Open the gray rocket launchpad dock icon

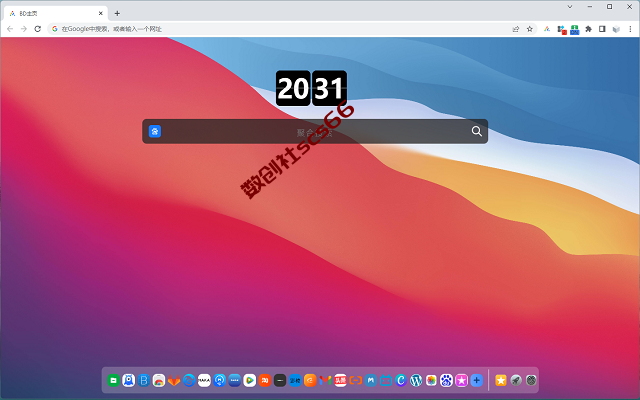[x=516, y=380]
